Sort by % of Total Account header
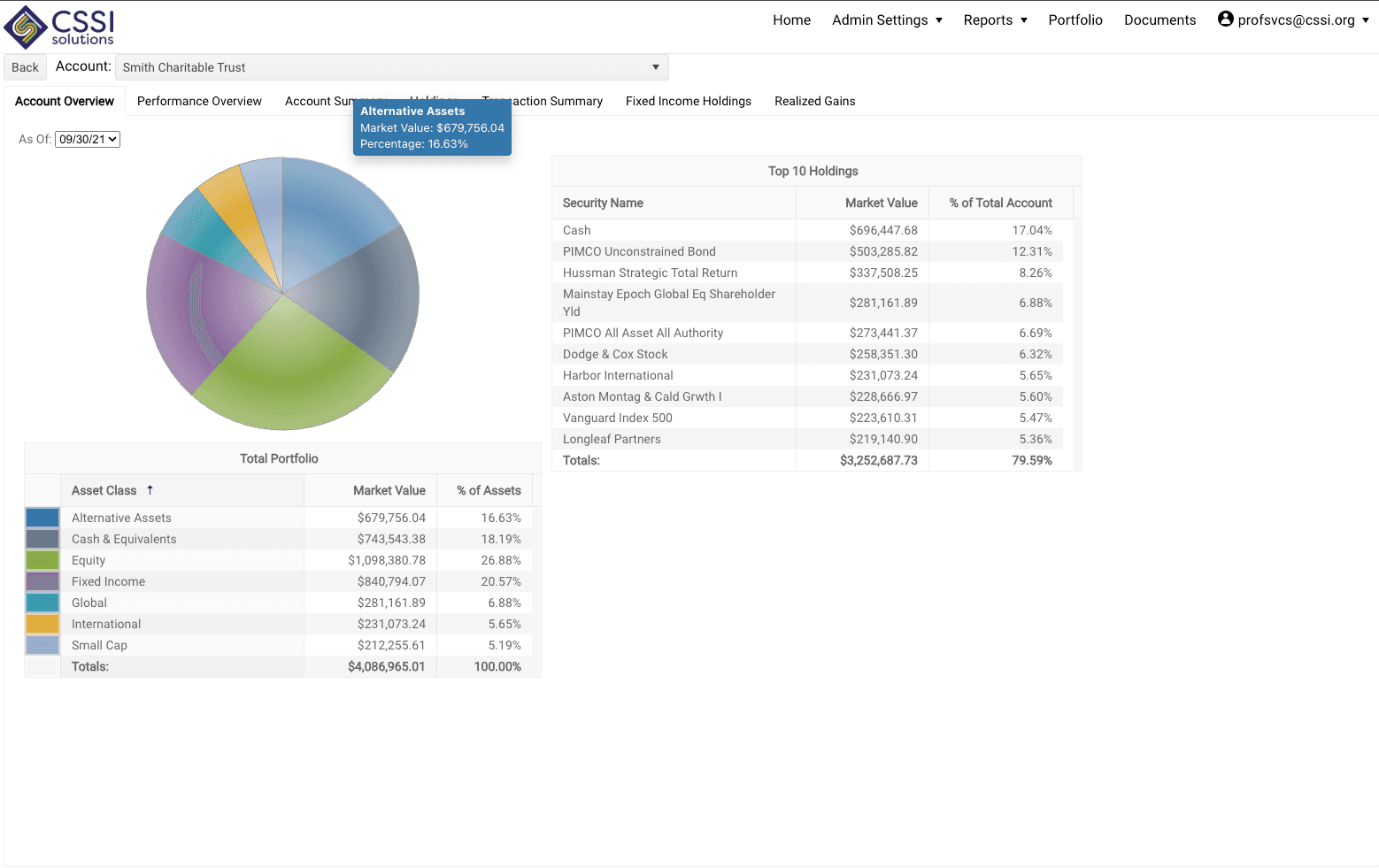Viewport: 1379px width, 868px height. click(x=1000, y=203)
